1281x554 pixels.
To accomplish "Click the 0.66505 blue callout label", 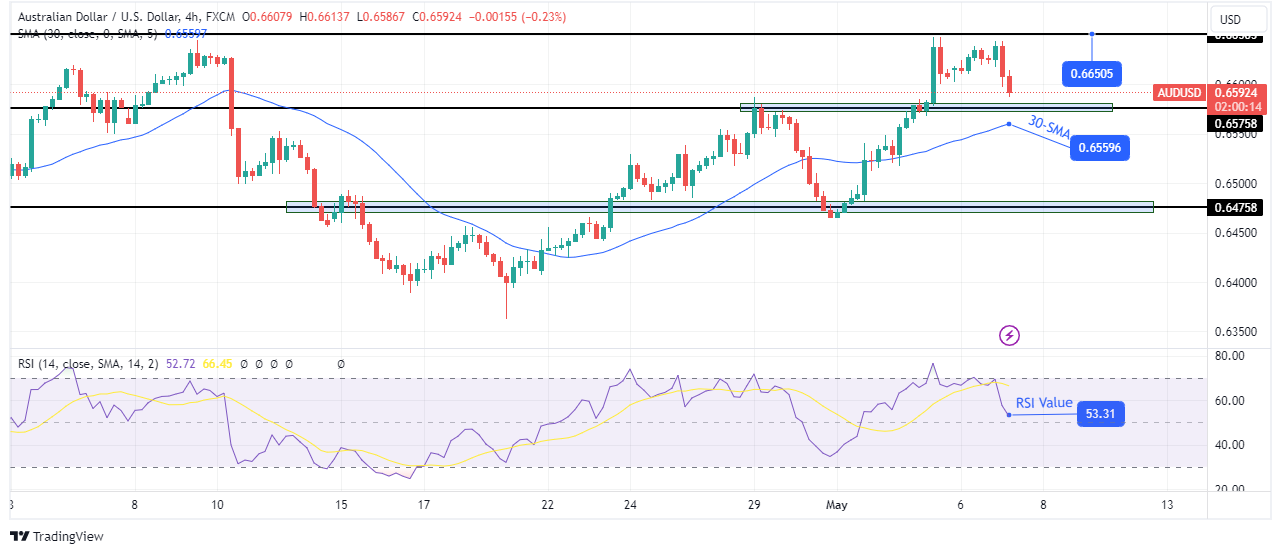I will tap(1092, 73).
